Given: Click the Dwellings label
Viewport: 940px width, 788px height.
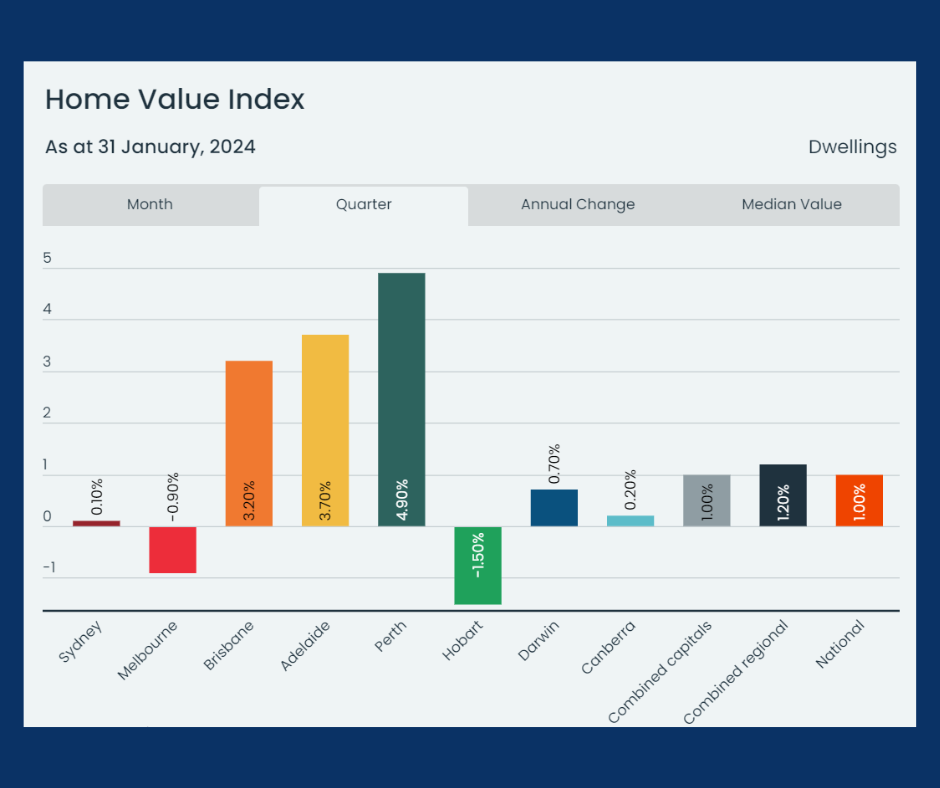Looking at the screenshot, I should [x=852, y=147].
